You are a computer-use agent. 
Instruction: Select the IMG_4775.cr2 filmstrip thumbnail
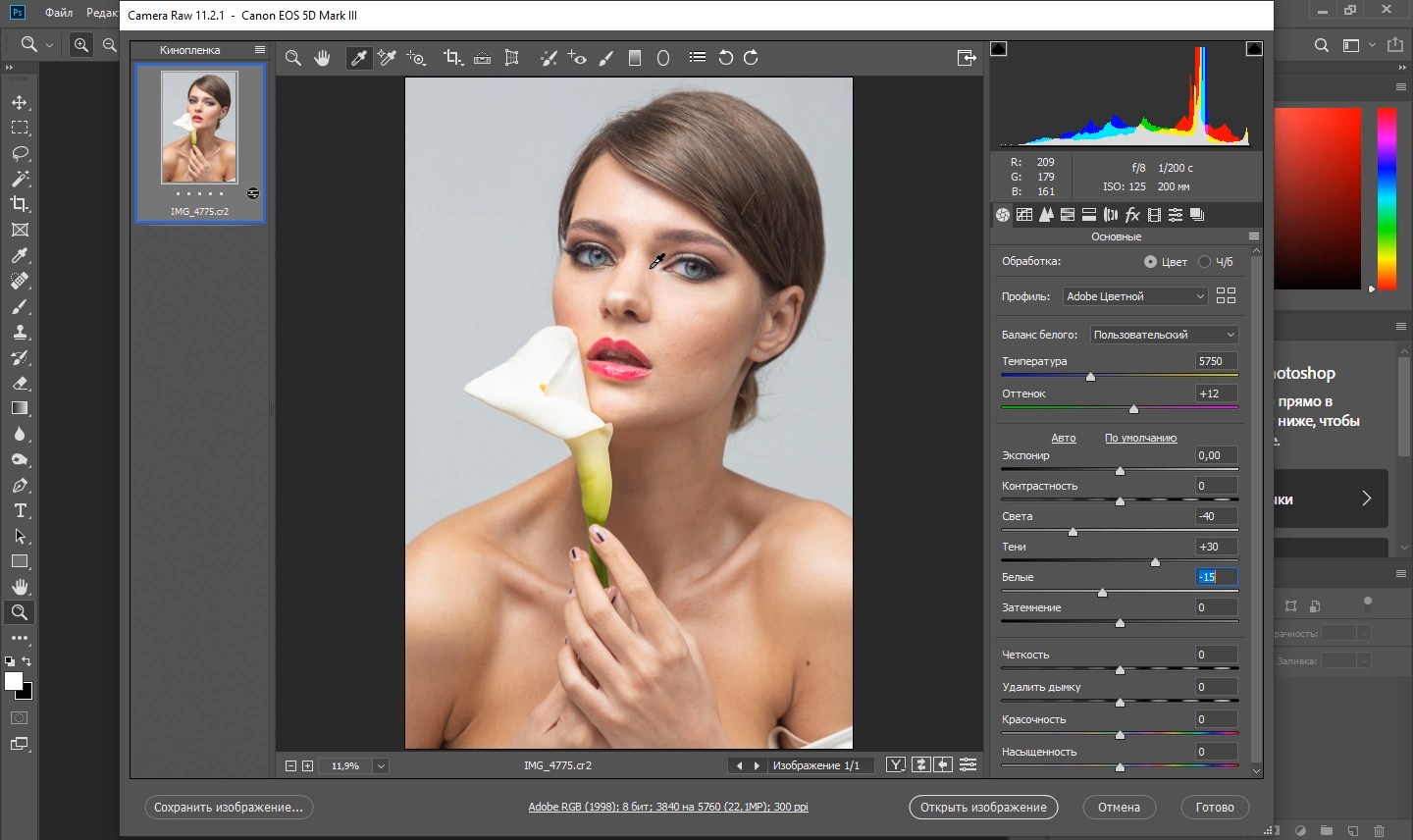pyautogui.click(x=199, y=128)
